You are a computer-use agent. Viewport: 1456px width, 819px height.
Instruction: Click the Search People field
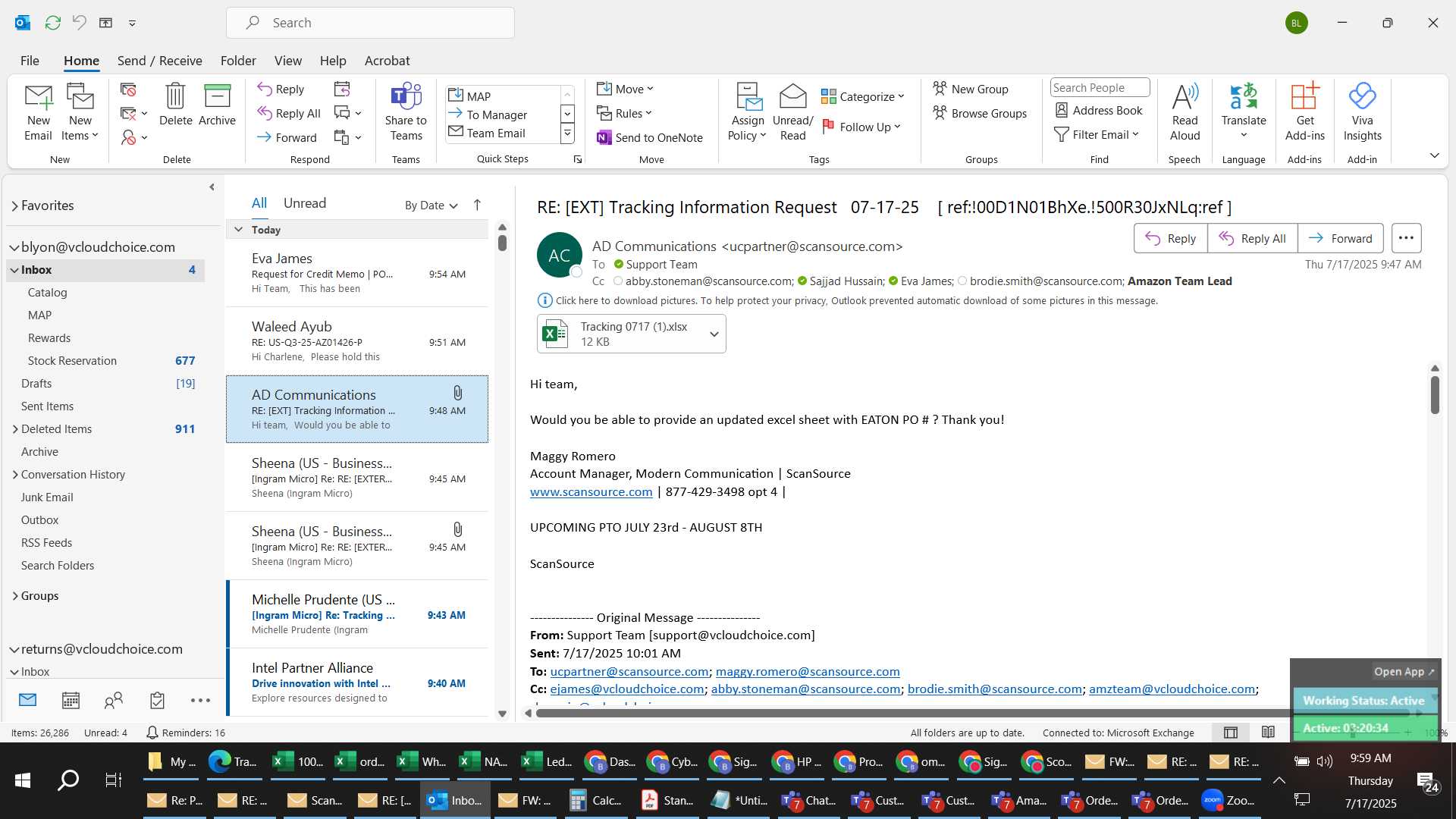pyautogui.click(x=1100, y=88)
